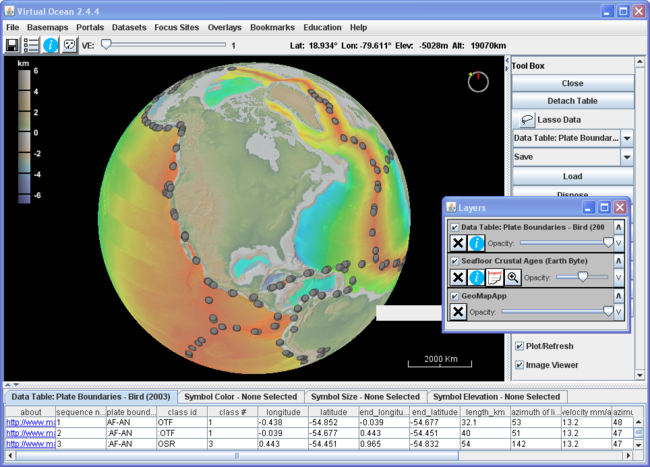This screenshot has width=650, height=467.
Task: Select the Lasso Data tool icon
Action: tap(526, 119)
